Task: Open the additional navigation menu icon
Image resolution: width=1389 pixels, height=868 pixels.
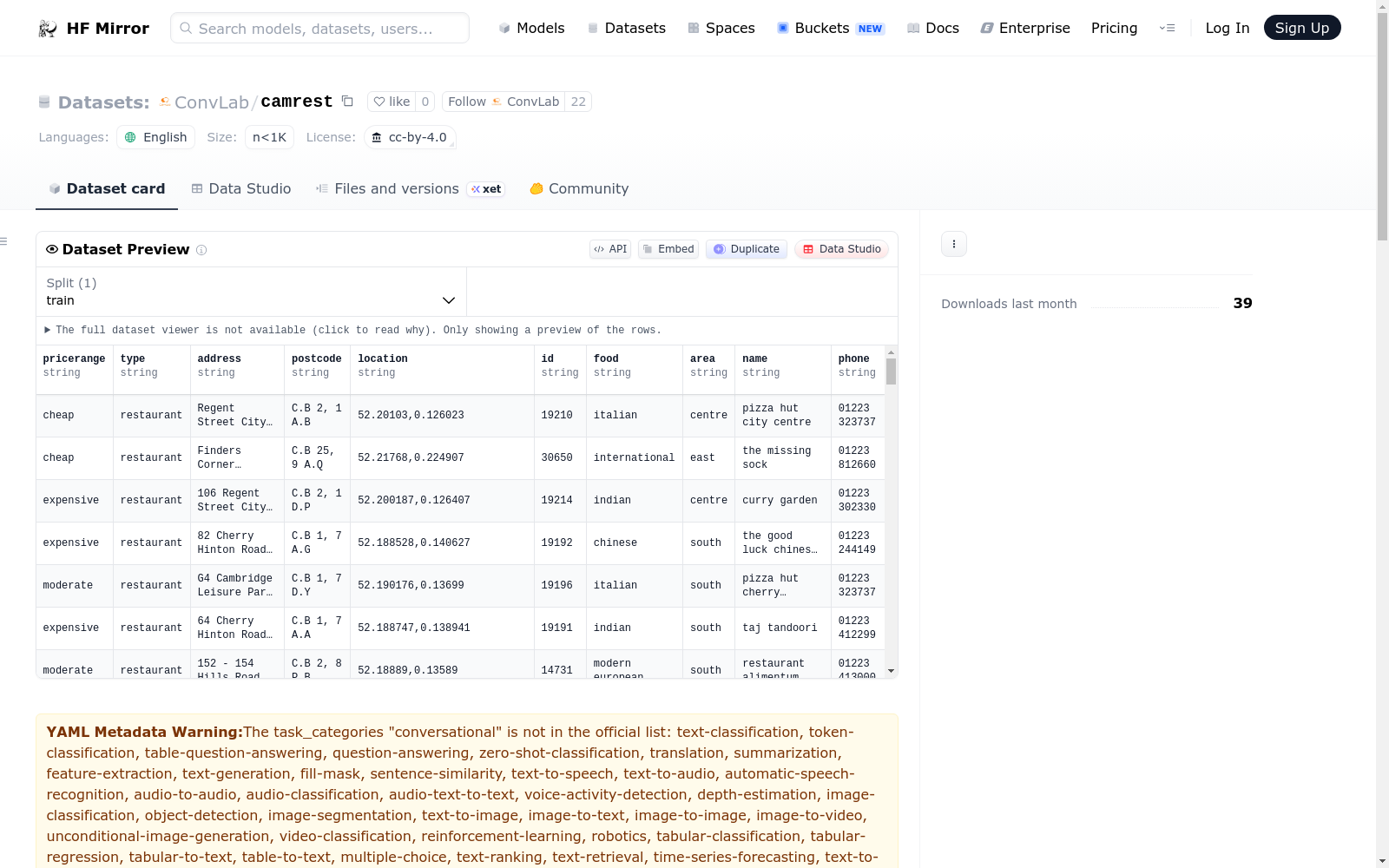Action: tap(1167, 28)
